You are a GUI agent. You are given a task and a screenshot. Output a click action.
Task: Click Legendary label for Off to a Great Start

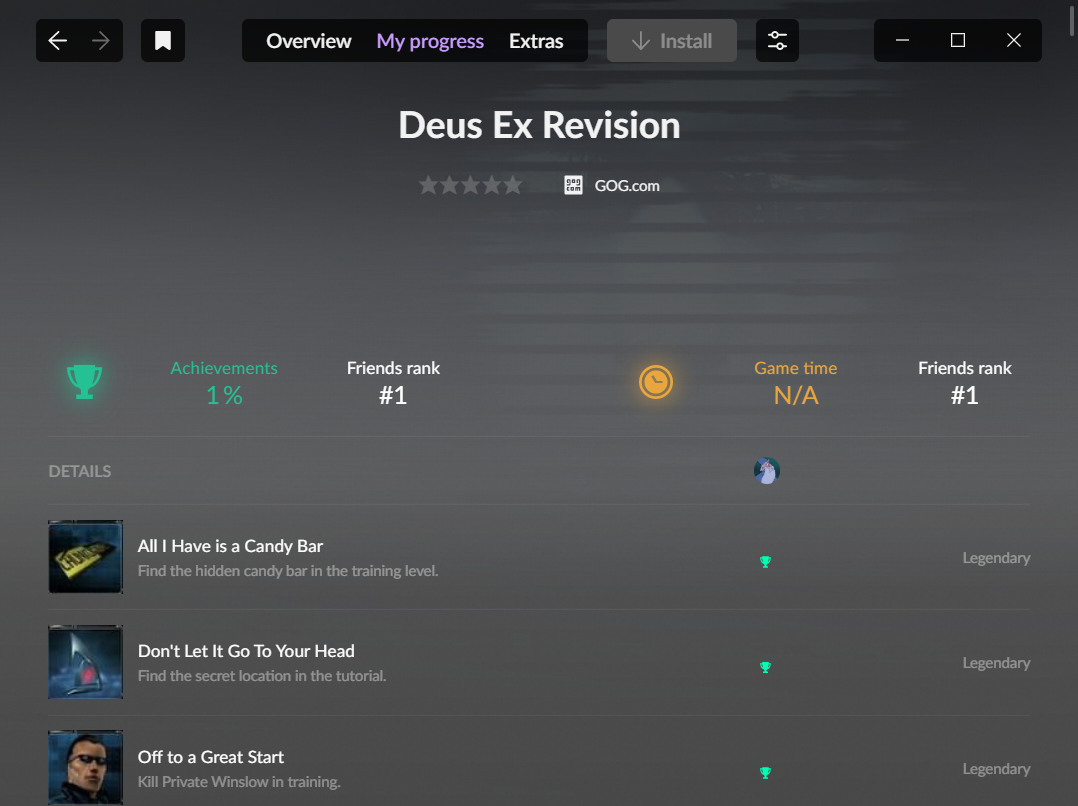click(x=996, y=769)
